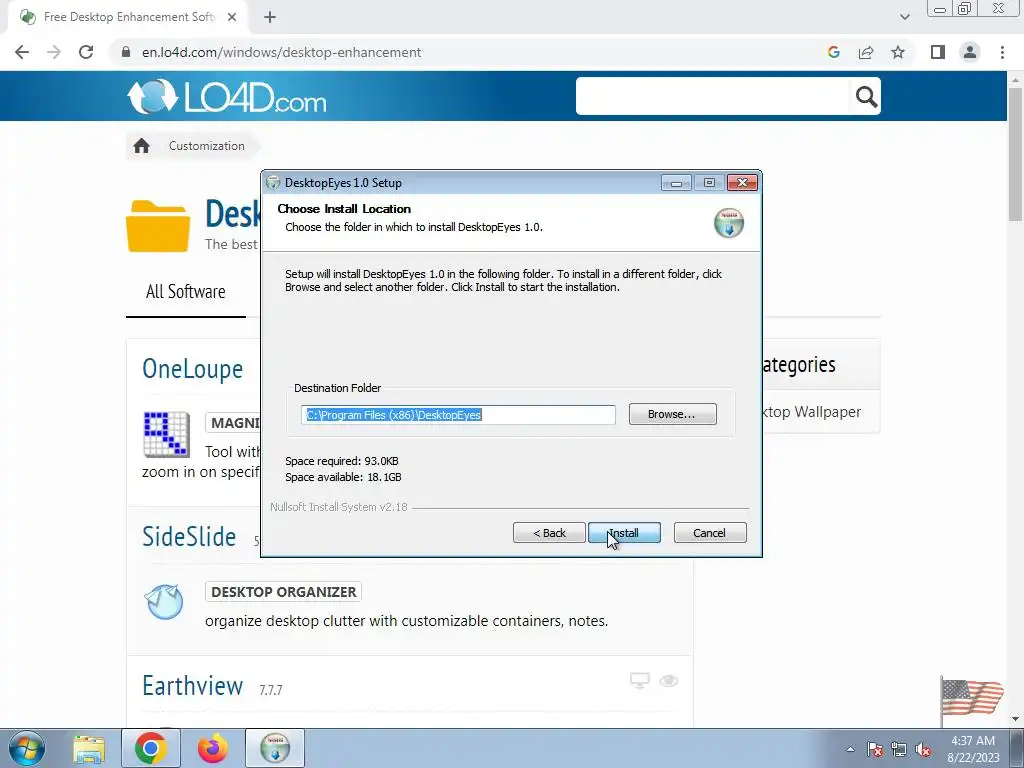Switch to Chrome in the taskbar
Viewport: 1024px width, 768px height.
click(151, 748)
